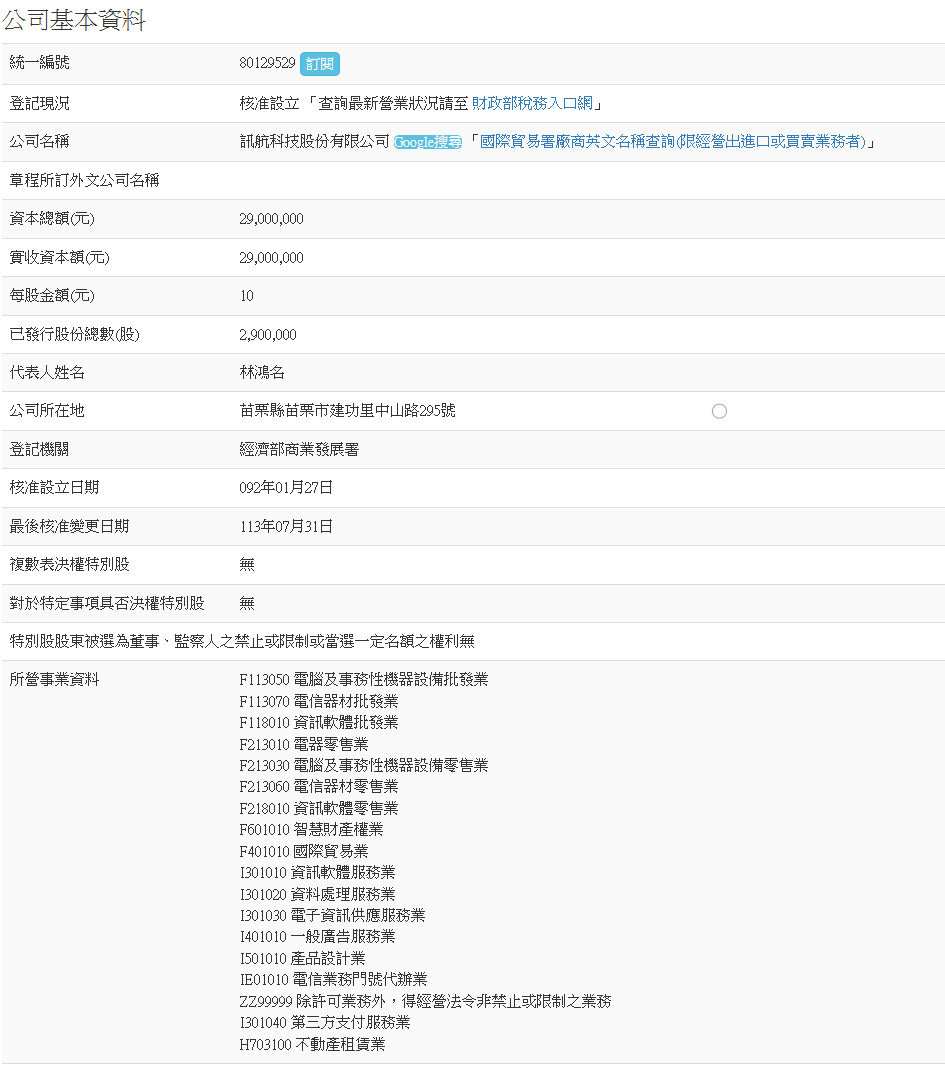This screenshot has width=945, height=1065.
Task: Click the 資本總額 value 29,000,000
Action: [x=271, y=219]
